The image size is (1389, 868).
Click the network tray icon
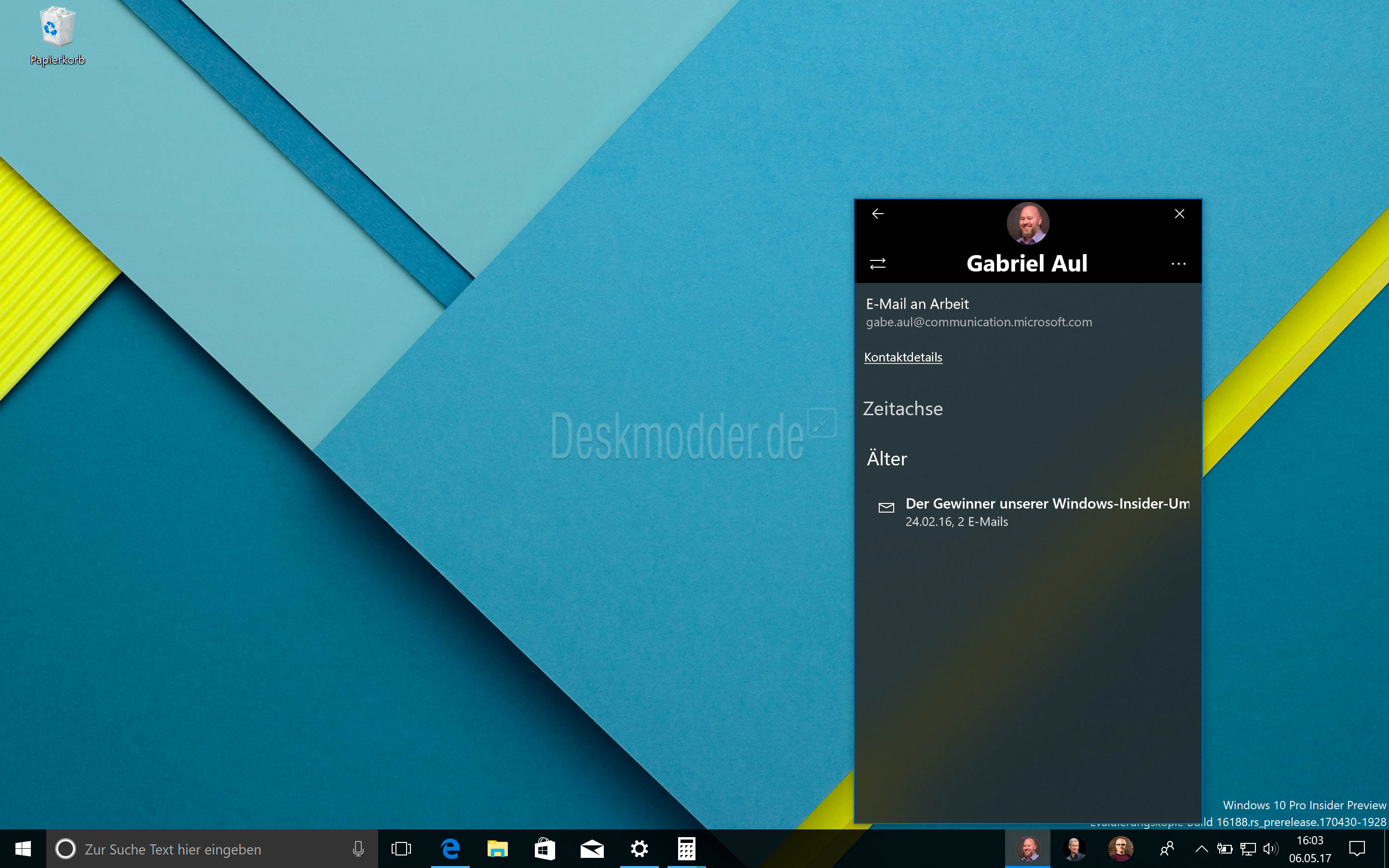click(1248, 849)
